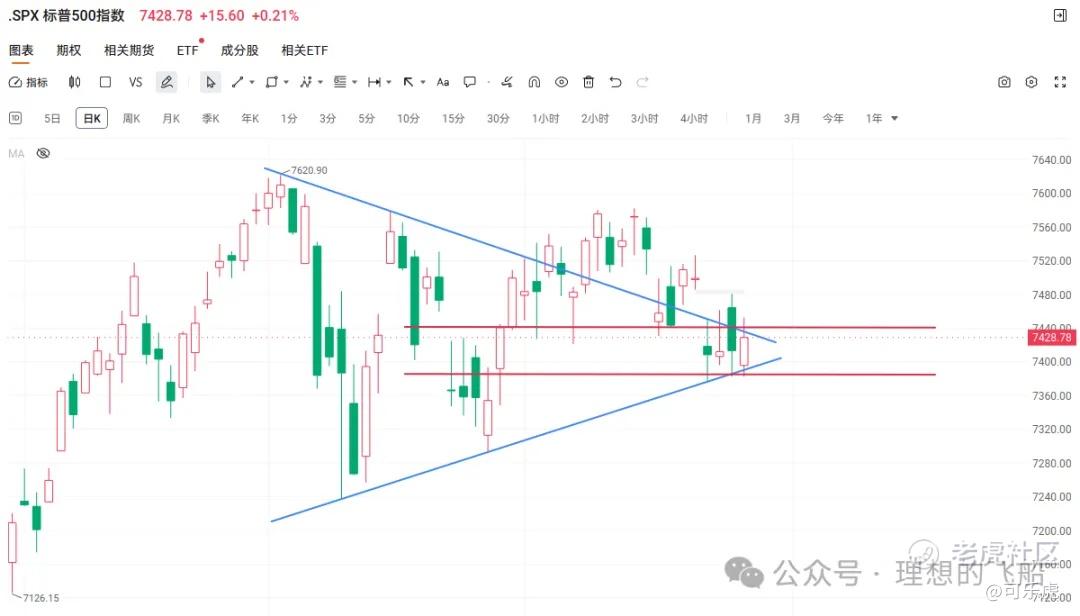Select the 周K timeframe
The width and height of the screenshot is (1080, 616).
tap(132, 119)
